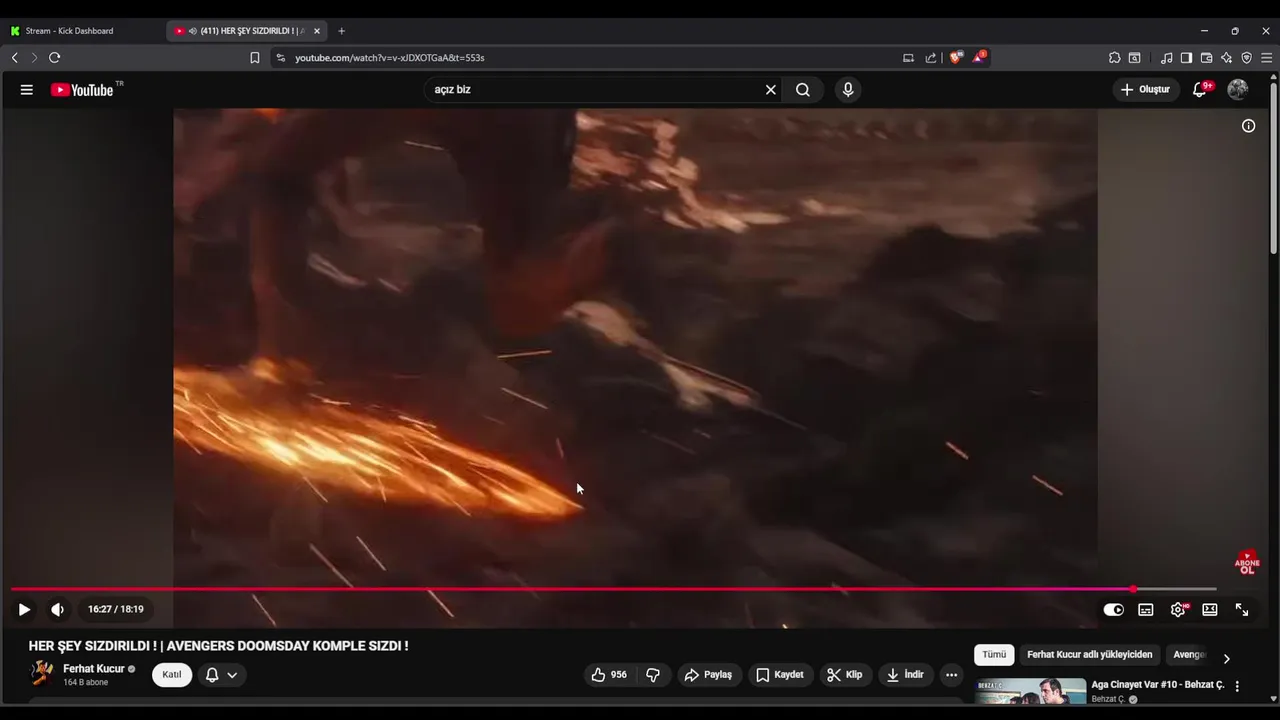Reload the current page
The image size is (1280, 720).
pos(55,58)
